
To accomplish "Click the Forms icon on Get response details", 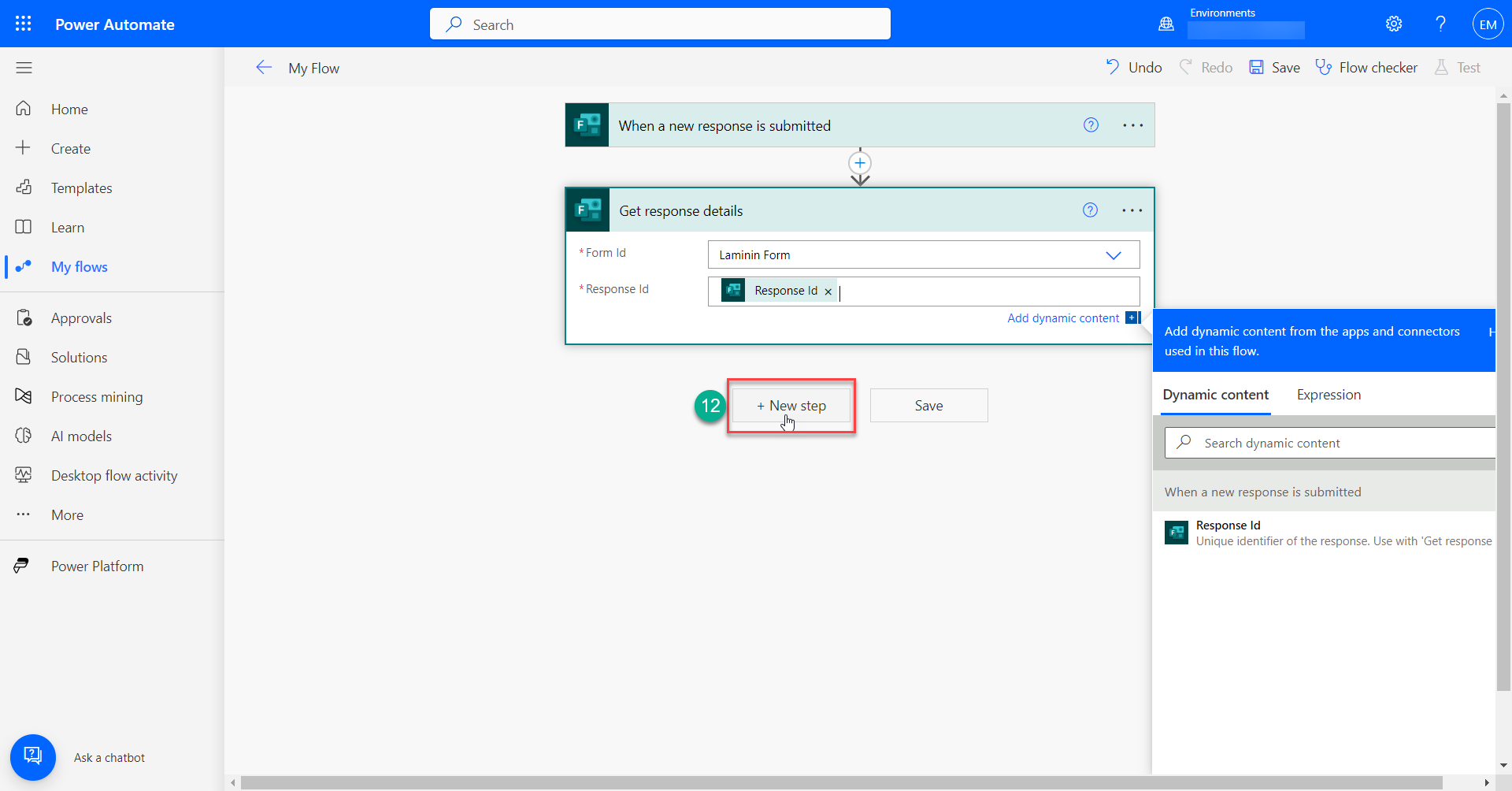I will [587, 210].
